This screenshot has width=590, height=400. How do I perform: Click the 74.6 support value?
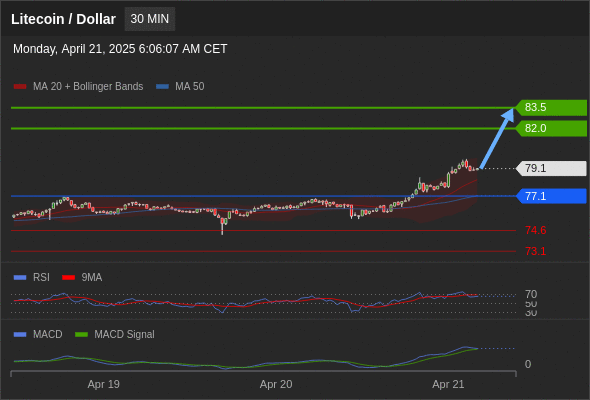pos(535,230)
